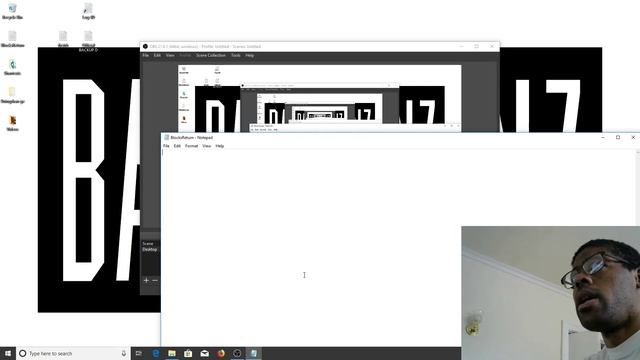Open the Recycle Bin desktop icon
Image resolution: width=640 pixels, height=360 pixels.
coord(12,11)
